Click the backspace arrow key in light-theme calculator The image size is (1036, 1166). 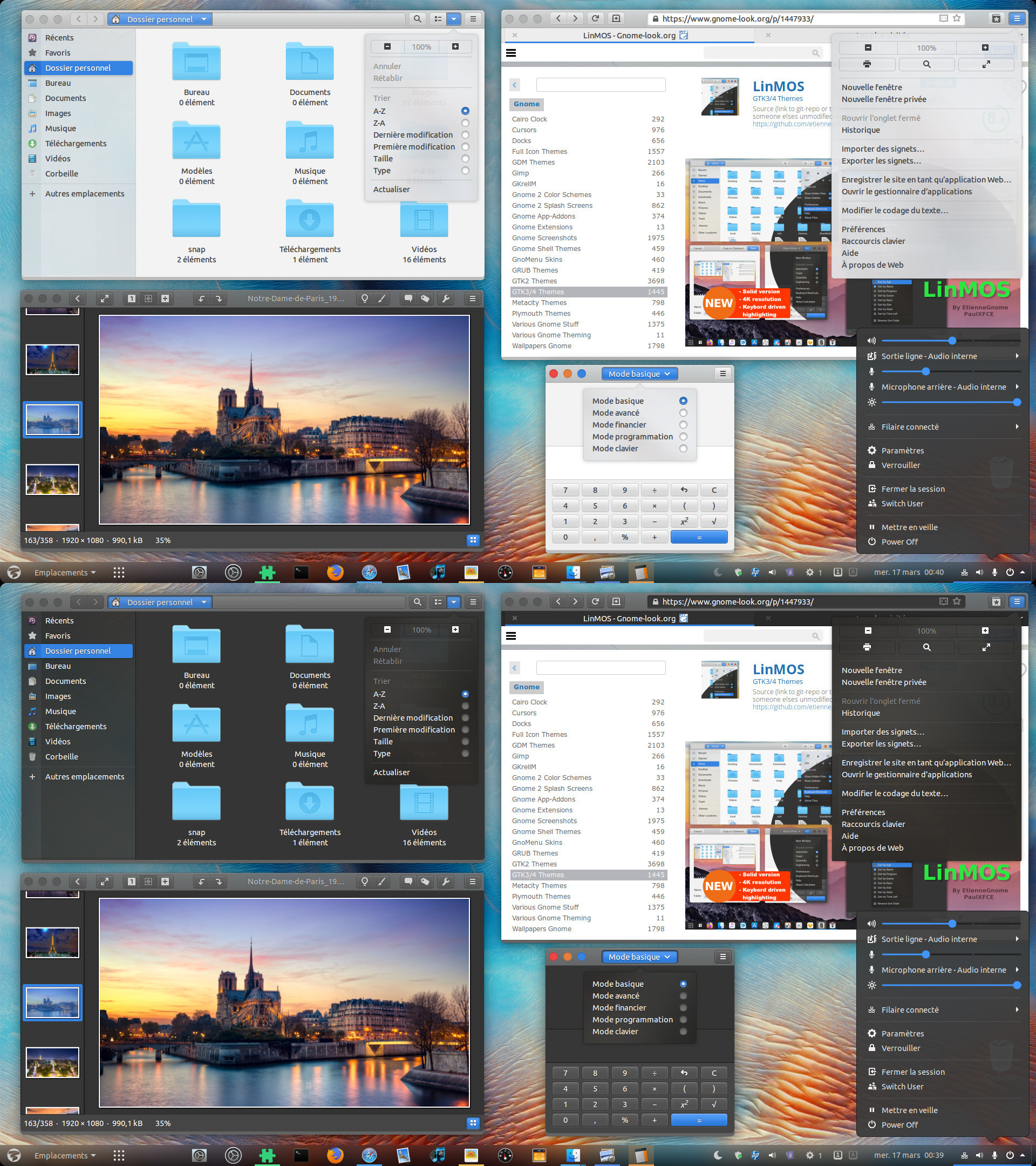pyautogui.click(x=684, y=490)
